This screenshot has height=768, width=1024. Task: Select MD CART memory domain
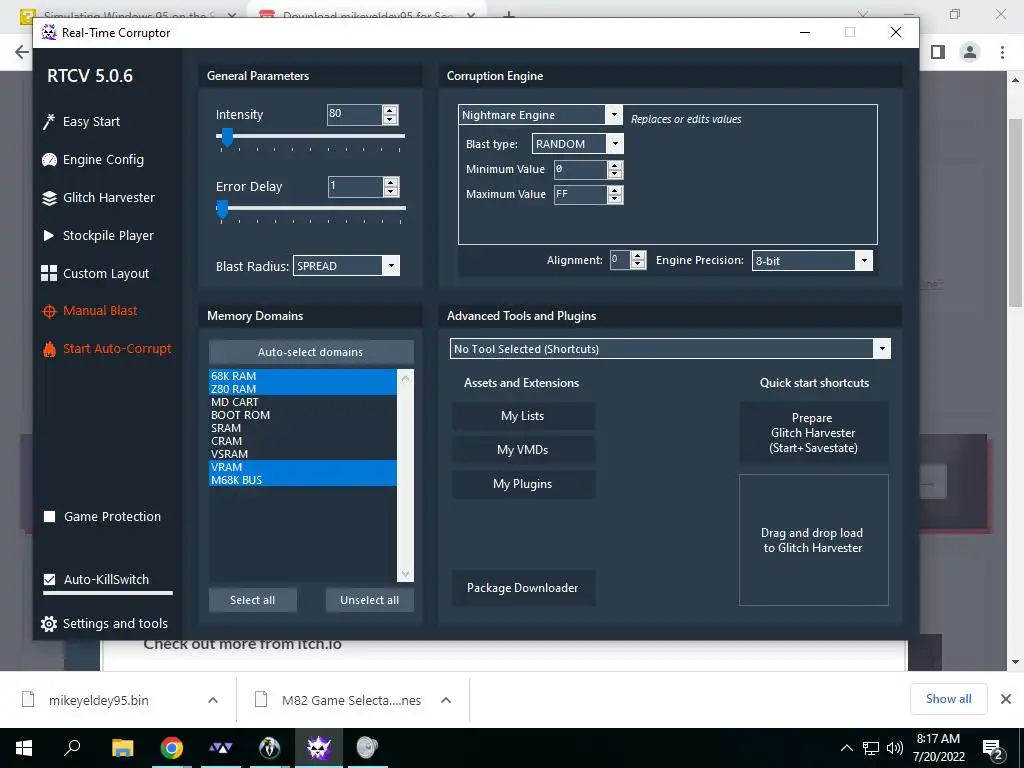coord(302,402)
